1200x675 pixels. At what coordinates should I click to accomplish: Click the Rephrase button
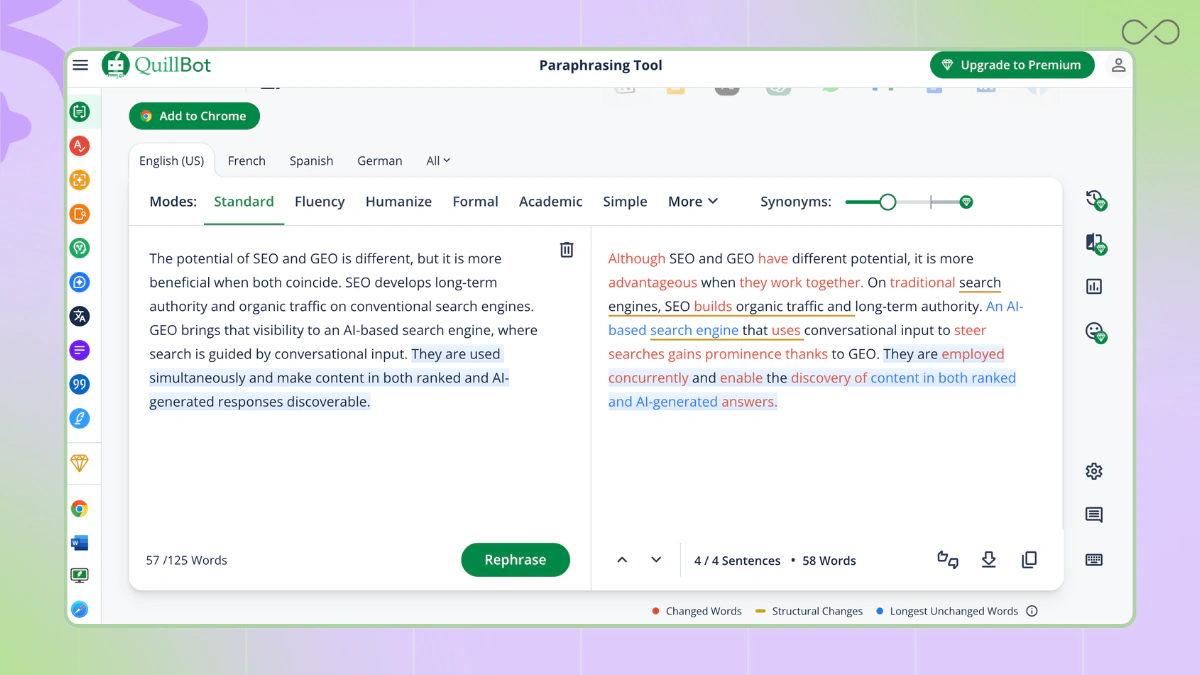point(515,560)
